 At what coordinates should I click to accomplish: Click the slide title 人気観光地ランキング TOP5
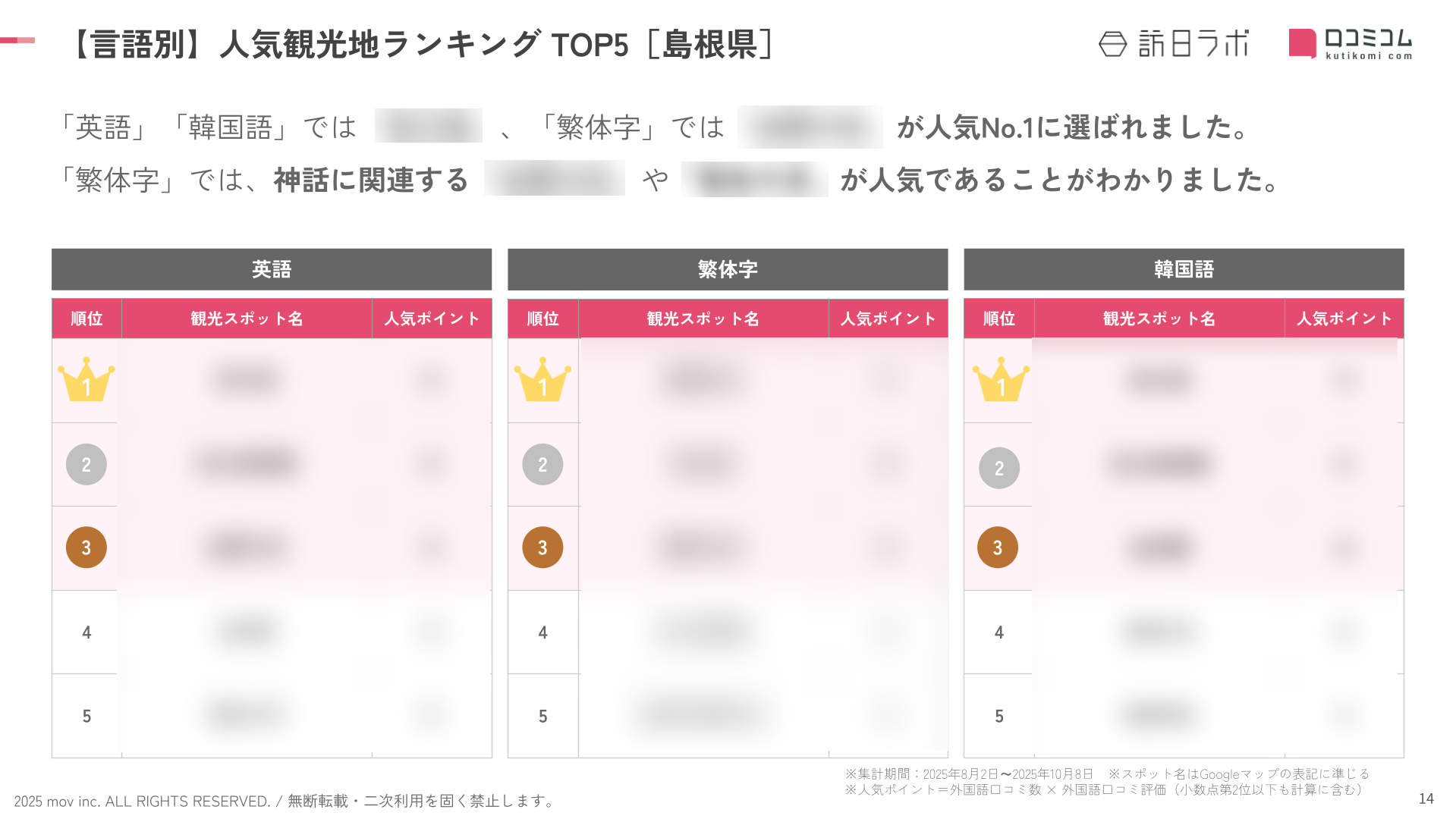[x=424, y=45]
